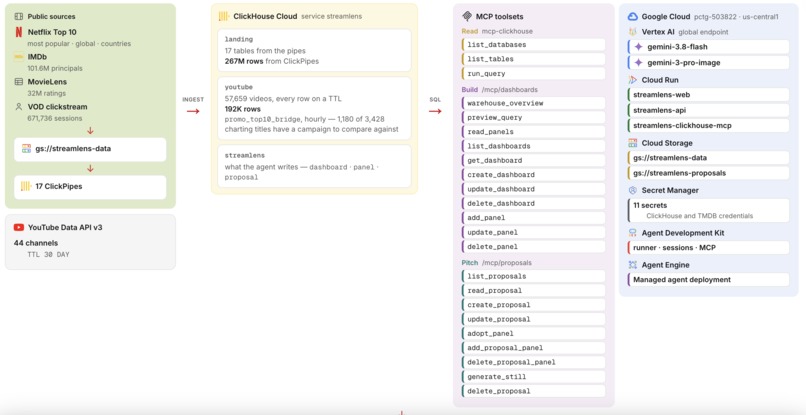Open the 'youtube' database card

314,109
